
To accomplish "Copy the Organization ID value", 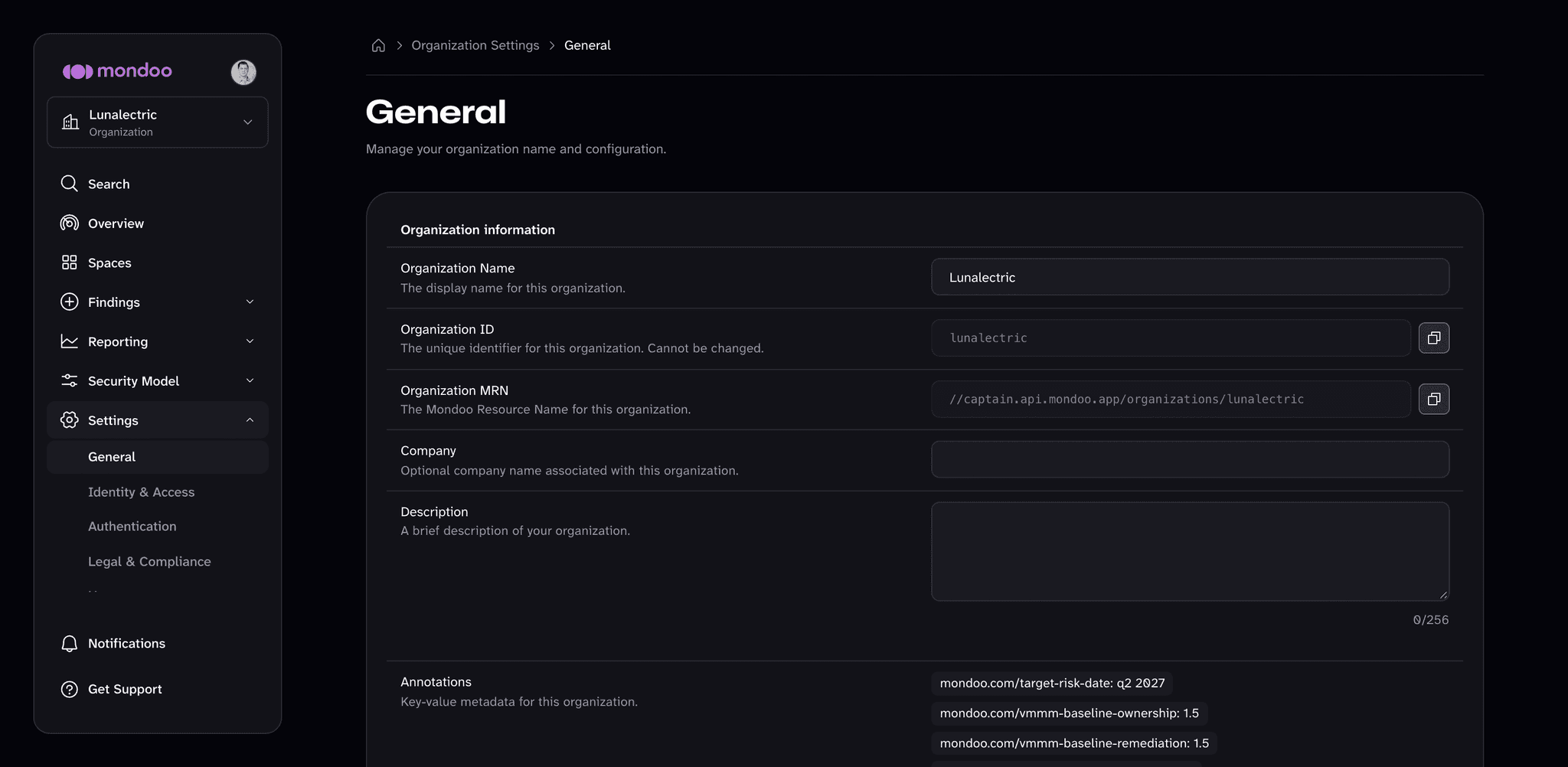I will [1434, 338].
